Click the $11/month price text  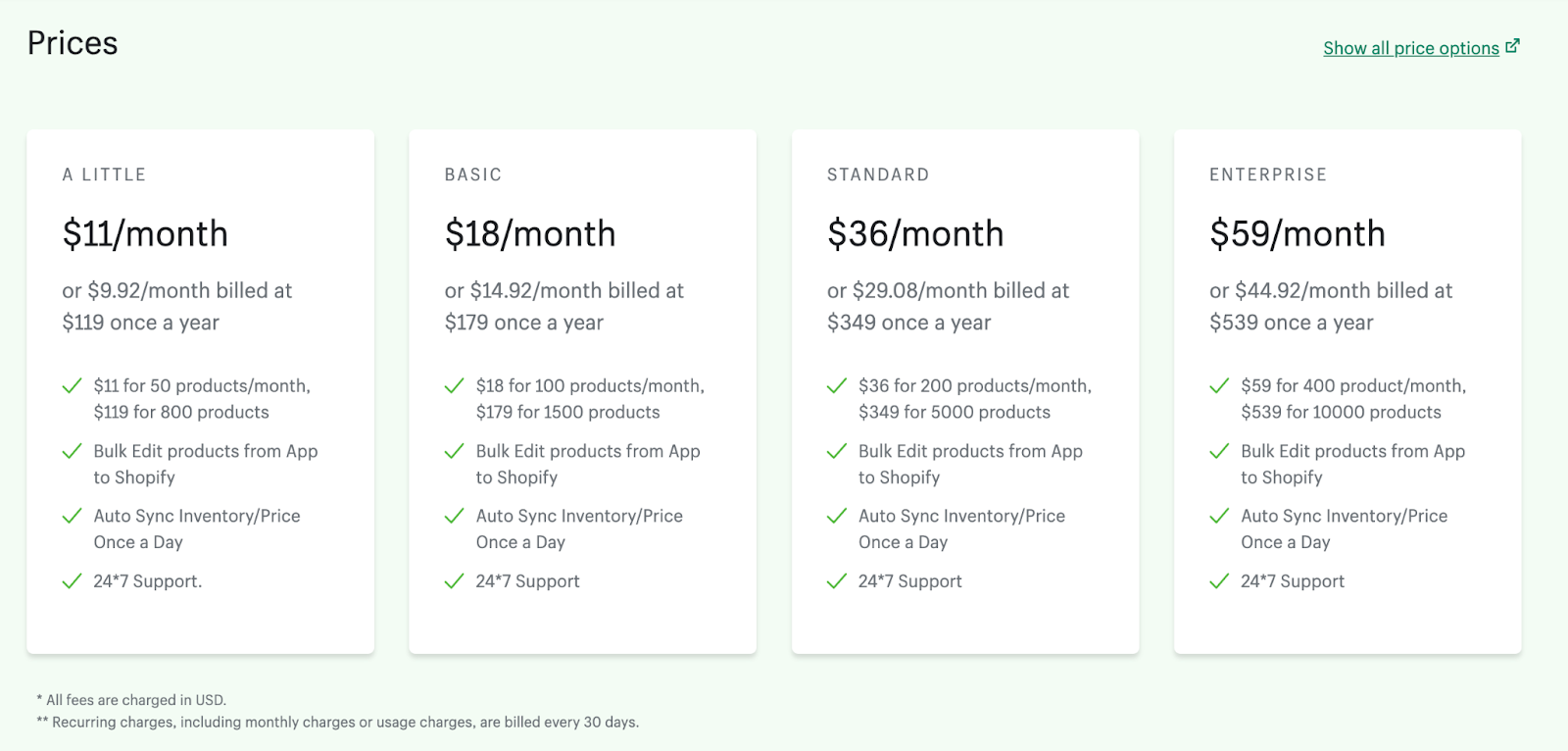tap(145, 234)
